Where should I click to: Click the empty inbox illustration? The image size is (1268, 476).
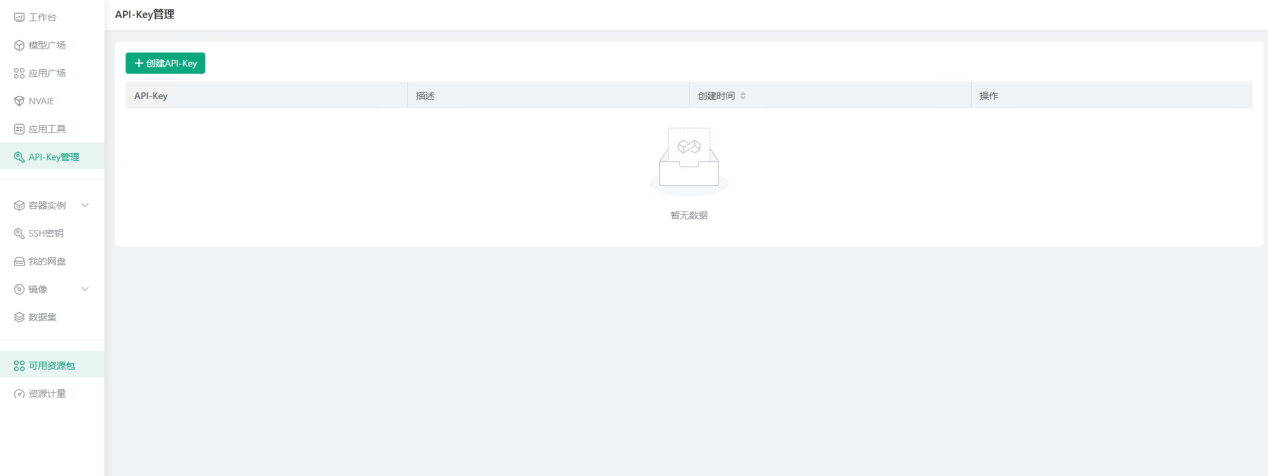tap(688, 160)
